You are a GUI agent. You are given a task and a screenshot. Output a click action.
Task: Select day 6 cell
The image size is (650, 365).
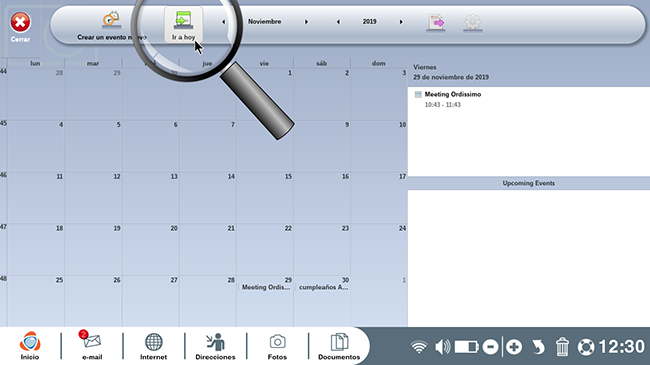click(x=150, y=146)
